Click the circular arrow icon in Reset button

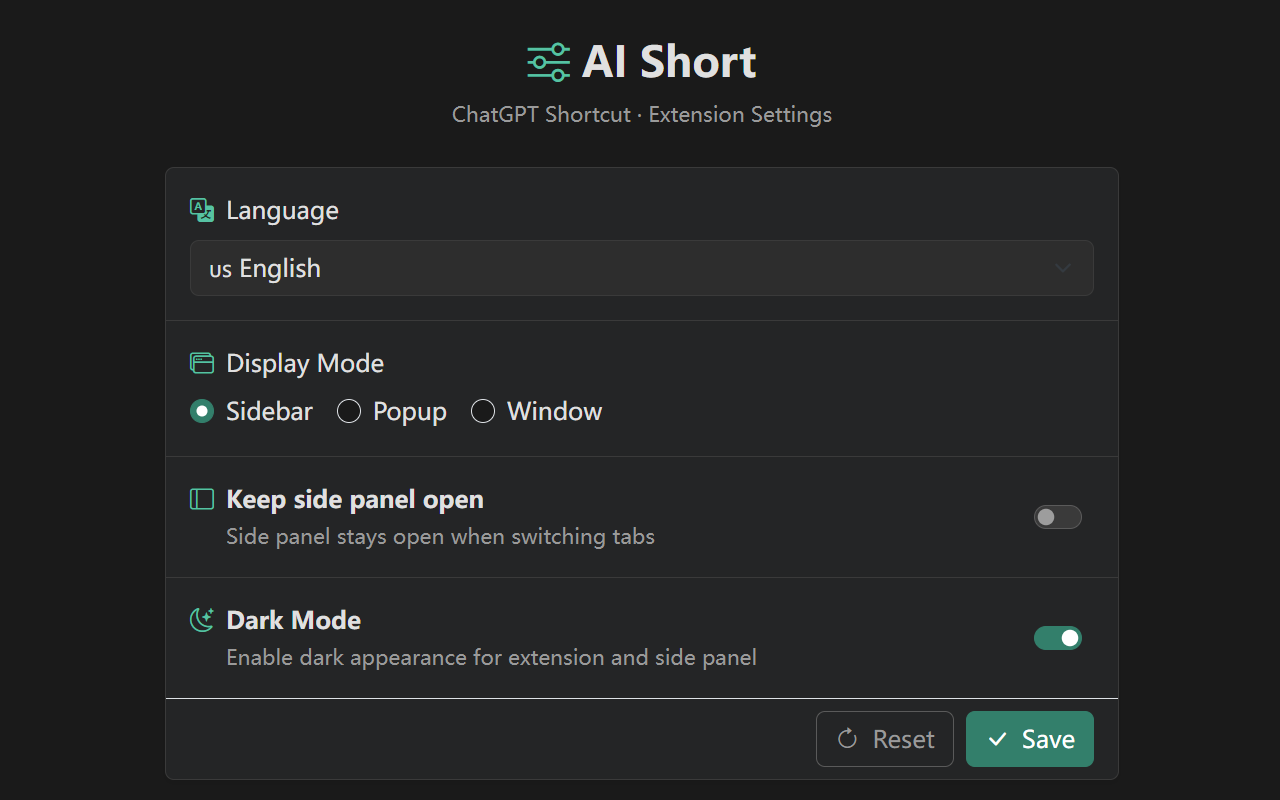(x=847, y=739)
